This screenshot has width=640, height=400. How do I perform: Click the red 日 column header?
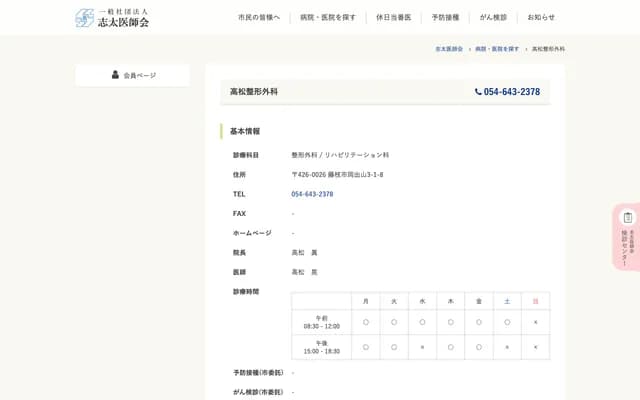[536, 301]
